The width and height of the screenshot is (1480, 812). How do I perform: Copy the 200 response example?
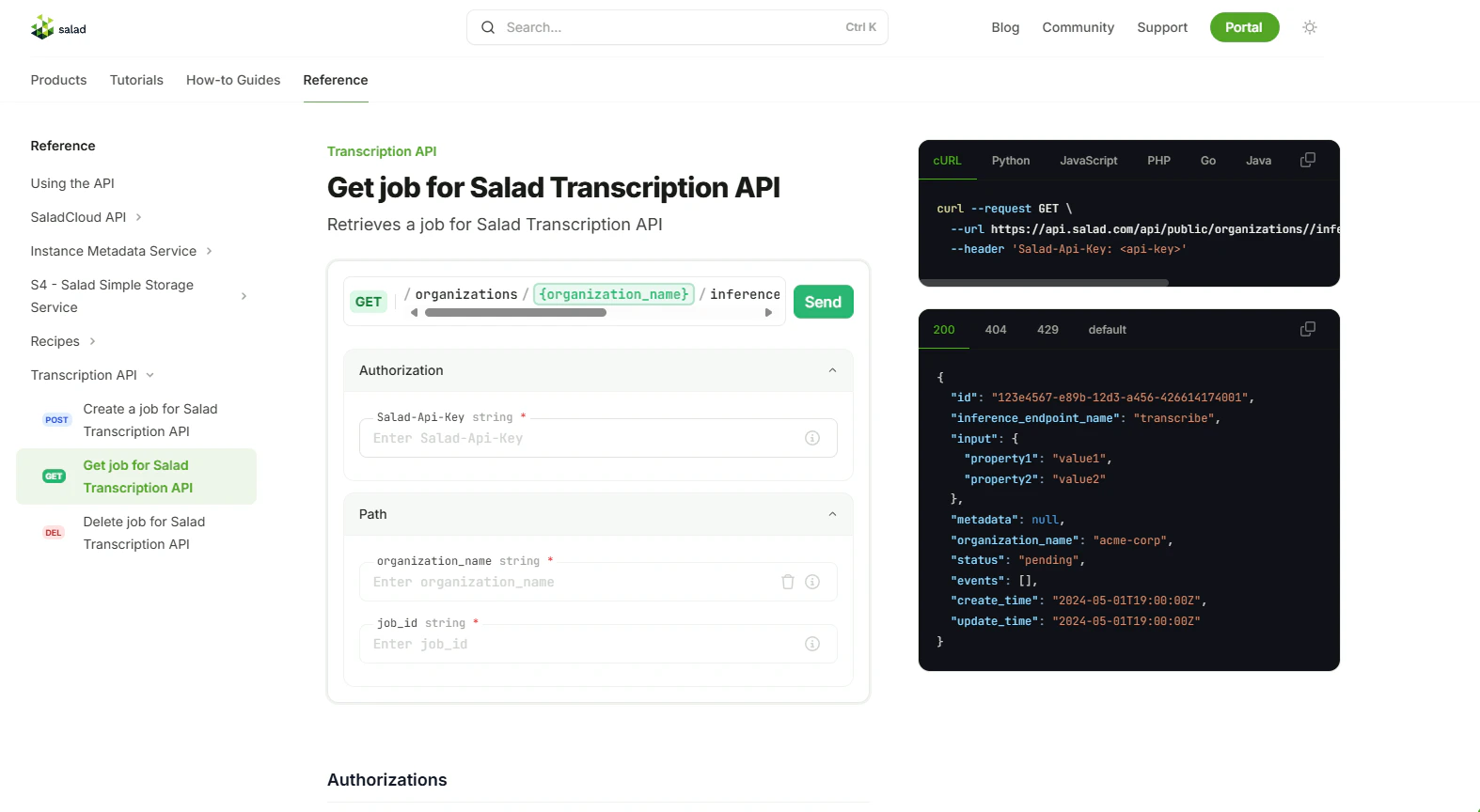[1308, 329]
